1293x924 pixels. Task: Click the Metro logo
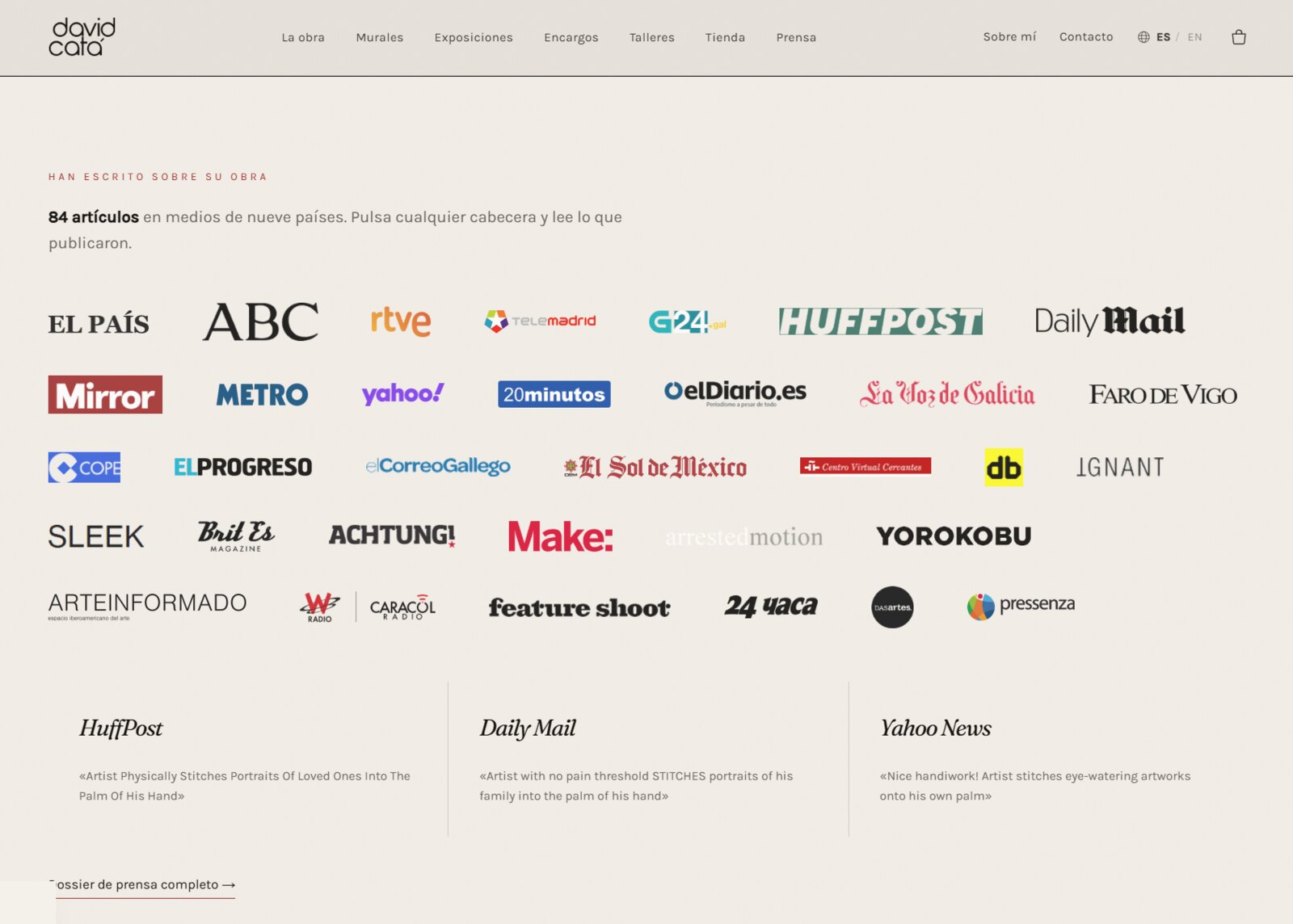[262, 394]
